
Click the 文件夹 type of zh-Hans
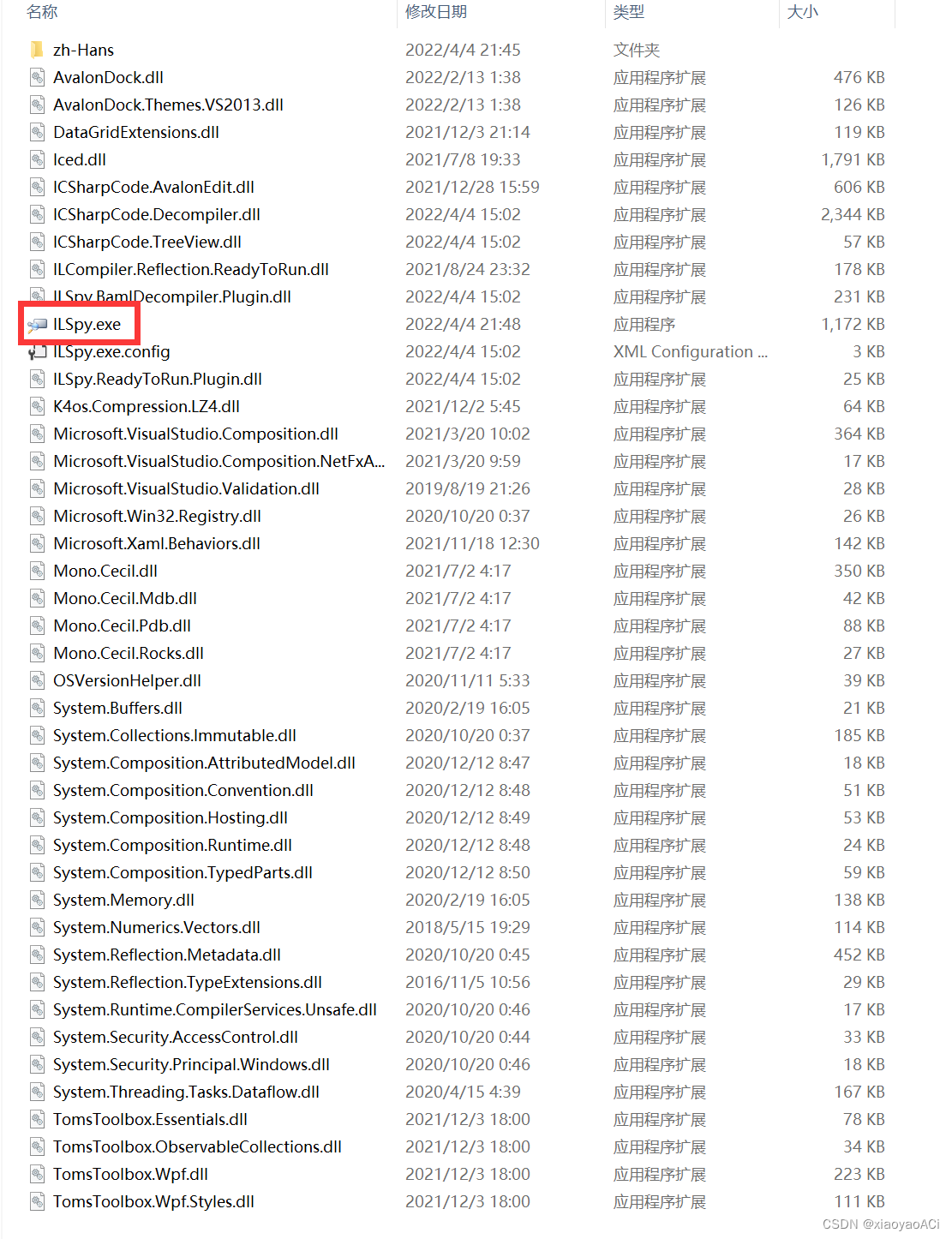(637, 50)
